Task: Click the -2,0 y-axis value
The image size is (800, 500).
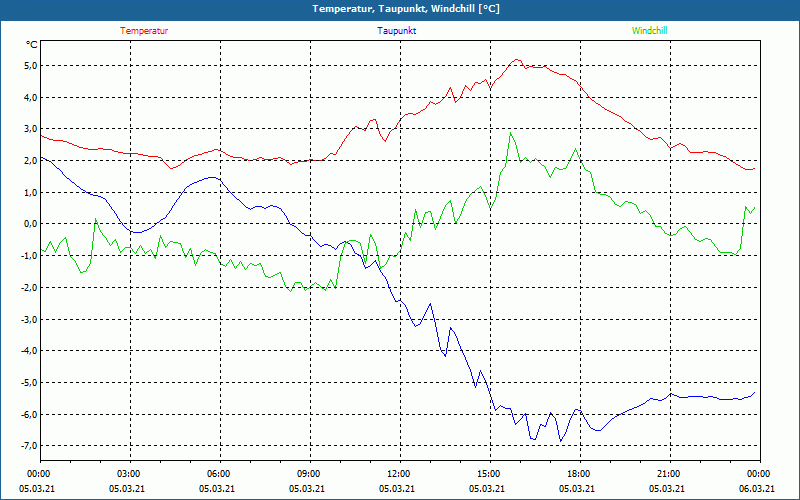Action: point(29,287)
